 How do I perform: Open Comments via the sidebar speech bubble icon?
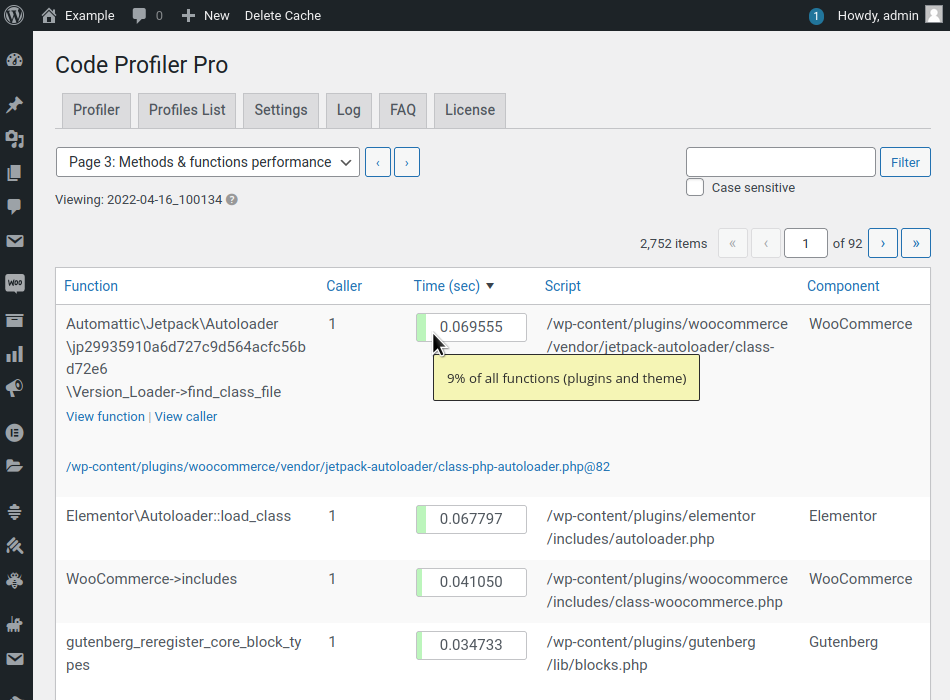pos(15,207)
